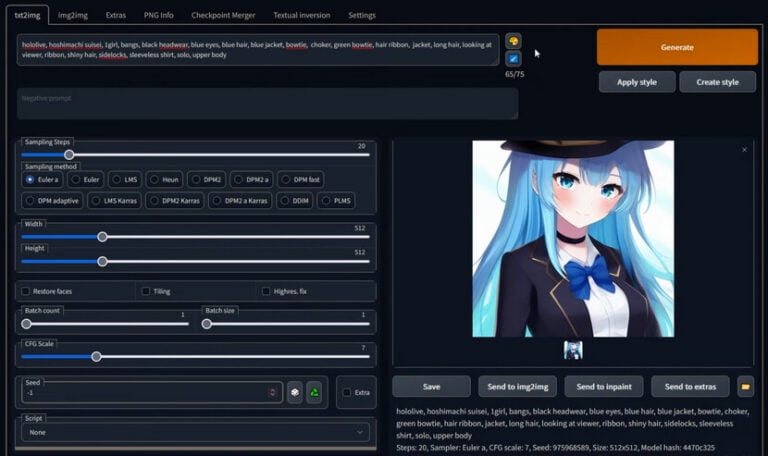The image size is (768, 456).
Task: Select the LMS sampler
Action: click(125, 180)
